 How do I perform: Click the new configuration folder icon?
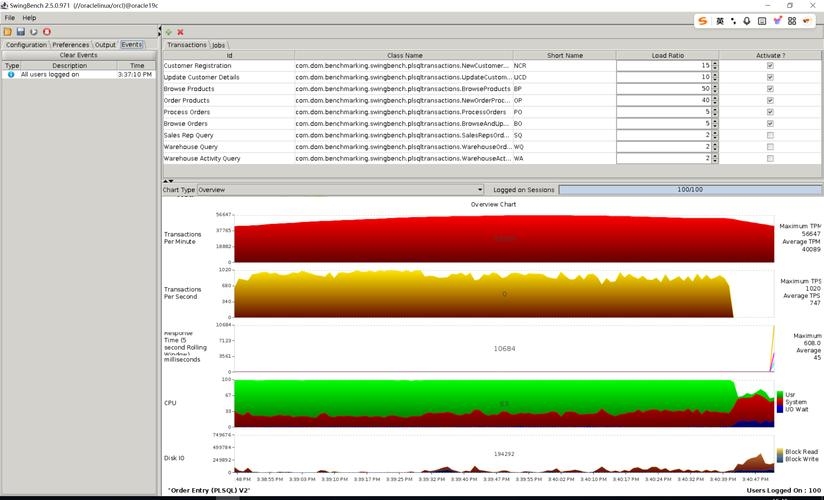click(x=8, y=32)
